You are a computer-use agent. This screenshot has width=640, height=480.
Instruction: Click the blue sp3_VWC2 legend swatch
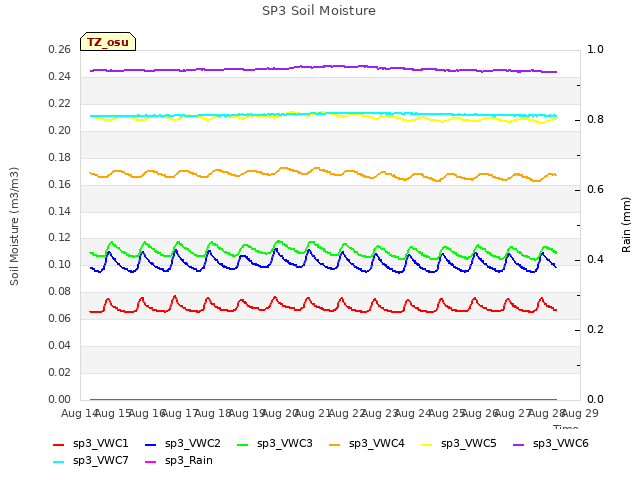coord(151,444)
